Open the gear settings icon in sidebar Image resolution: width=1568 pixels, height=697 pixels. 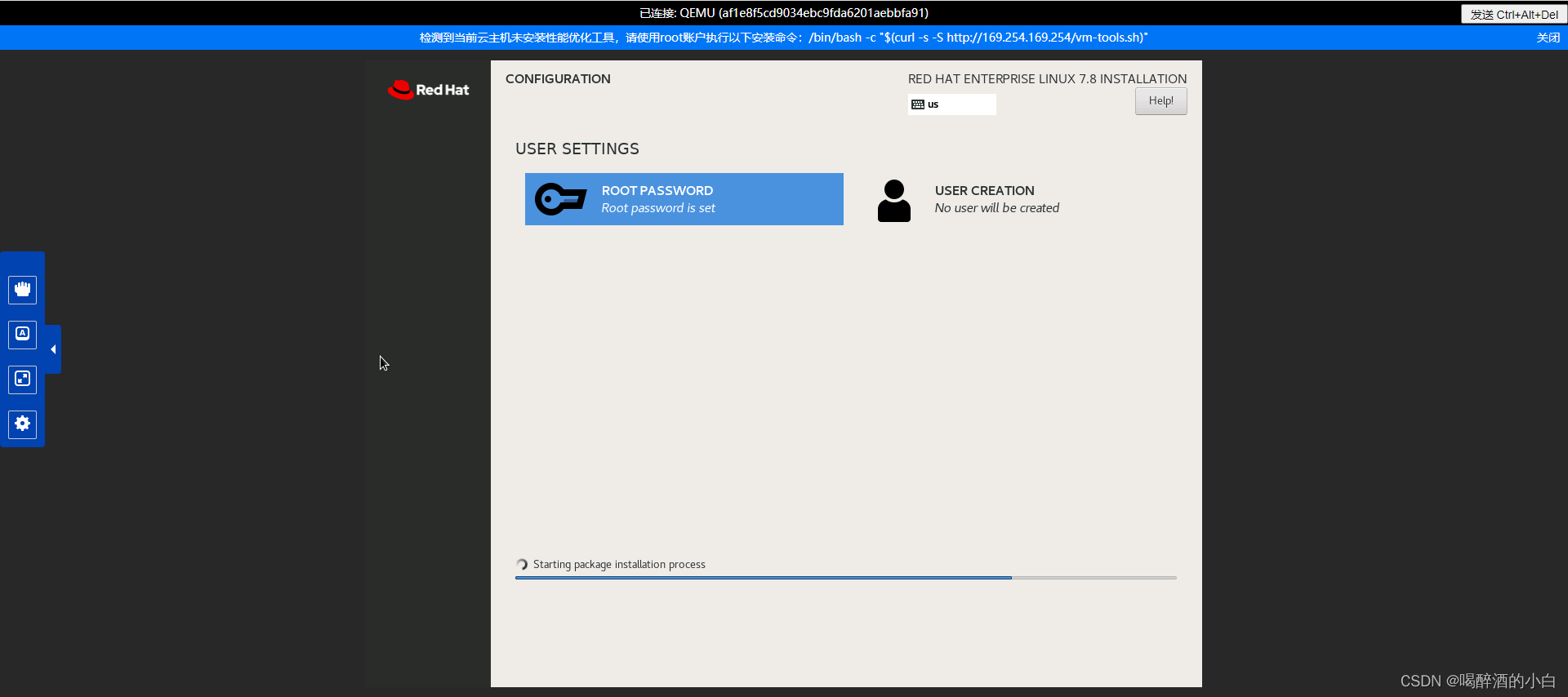[23, 424]
